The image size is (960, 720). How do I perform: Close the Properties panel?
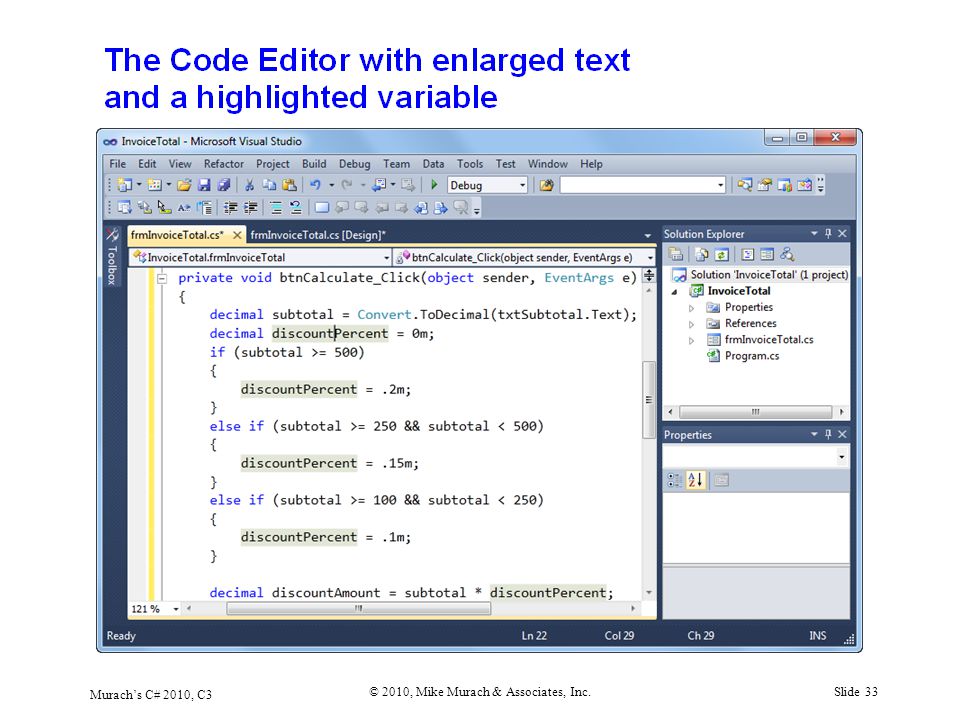842,434
